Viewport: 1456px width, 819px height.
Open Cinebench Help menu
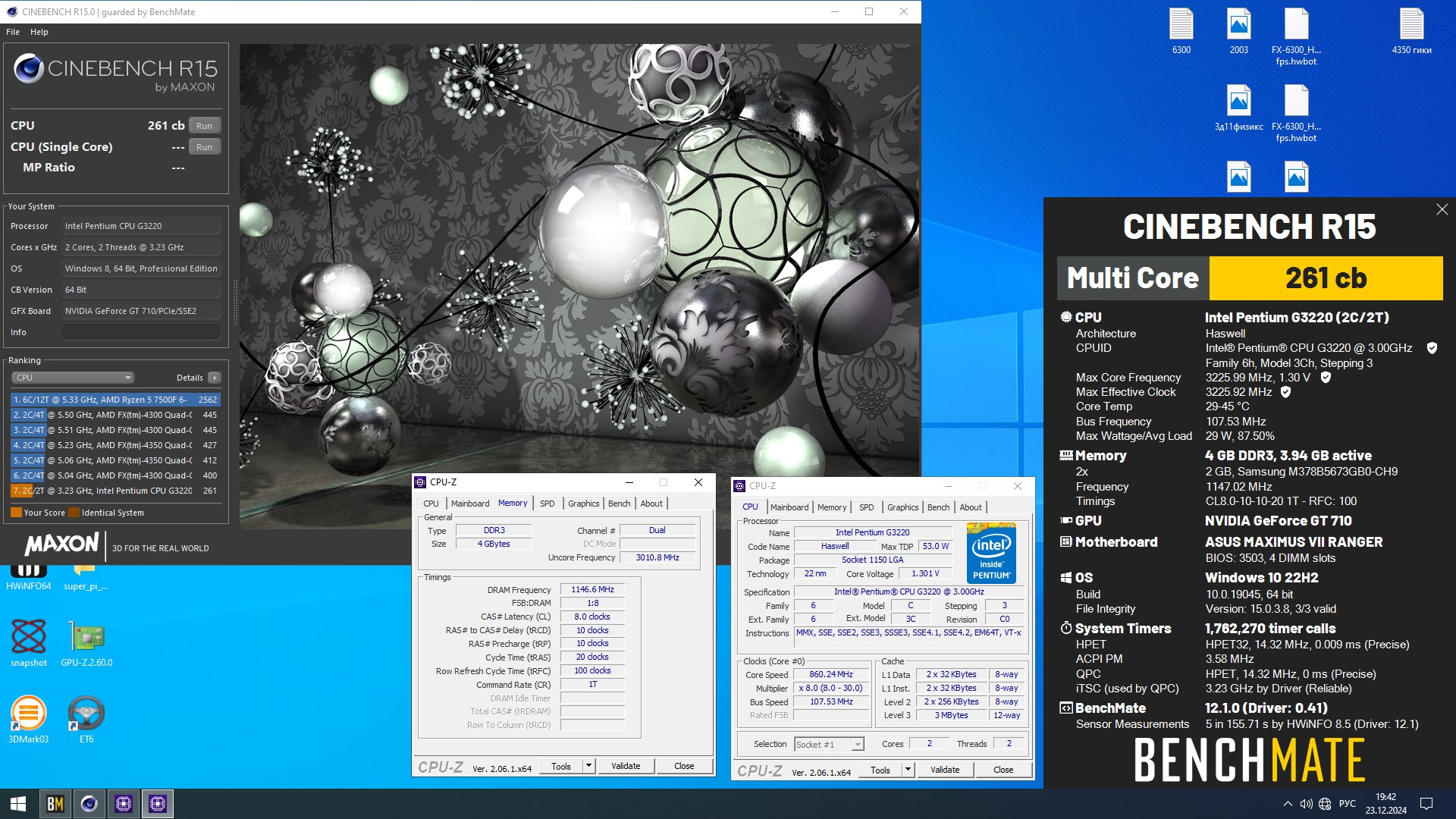(39, 32)
